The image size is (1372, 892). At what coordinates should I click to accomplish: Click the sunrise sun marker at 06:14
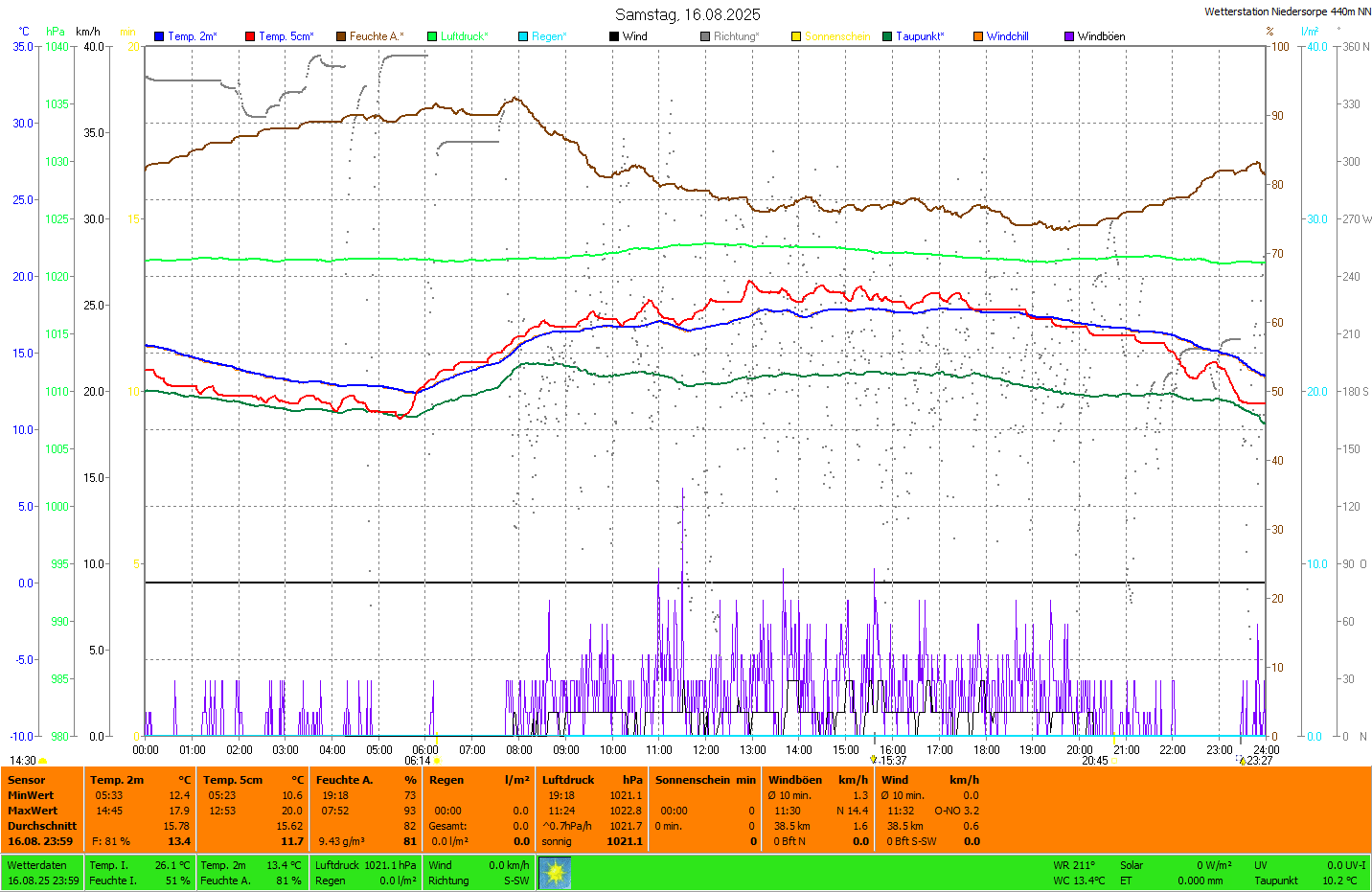438,761
